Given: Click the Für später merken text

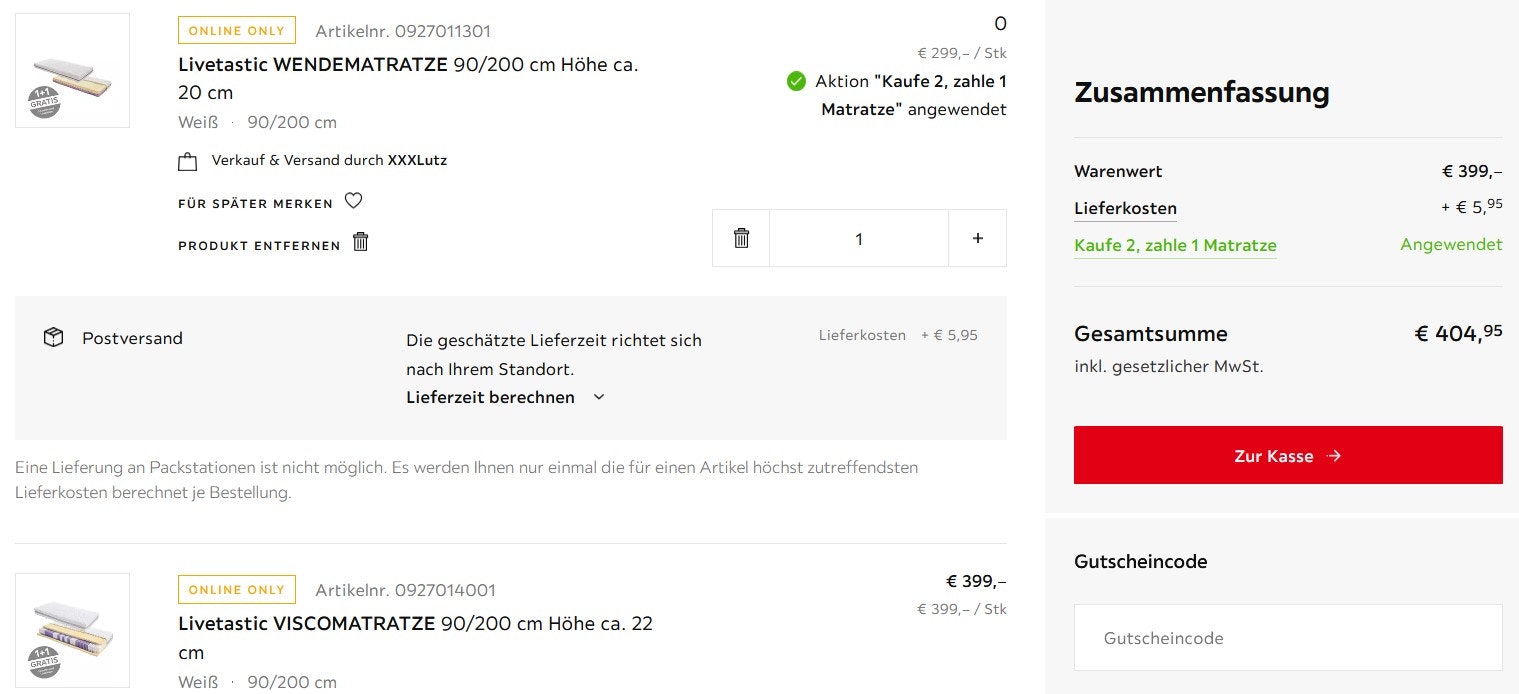Looking at the screenshot, I should coord(255,204).
